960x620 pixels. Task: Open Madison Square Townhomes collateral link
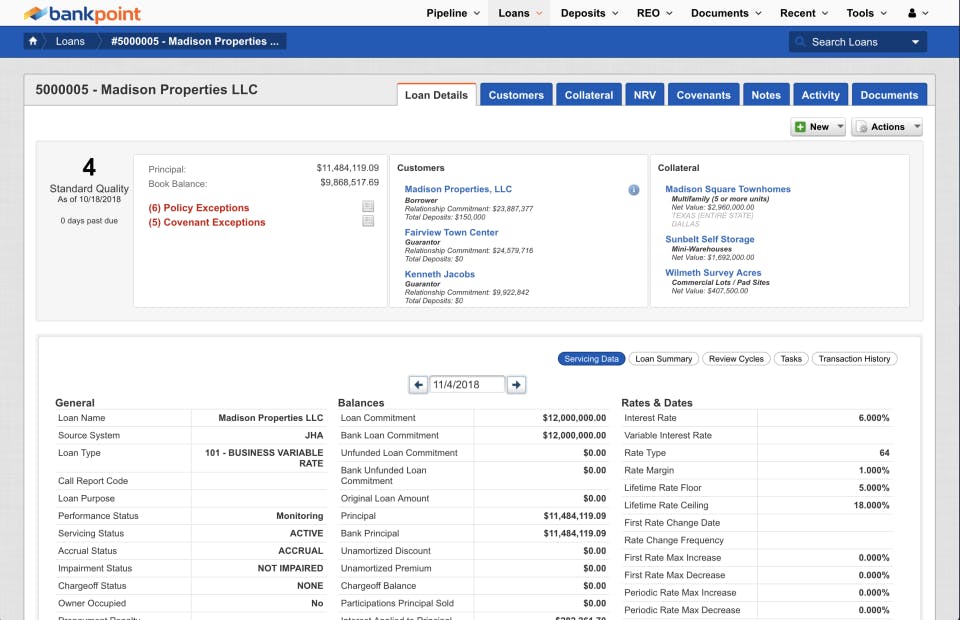pyautogui.click(x=727, y=189)
